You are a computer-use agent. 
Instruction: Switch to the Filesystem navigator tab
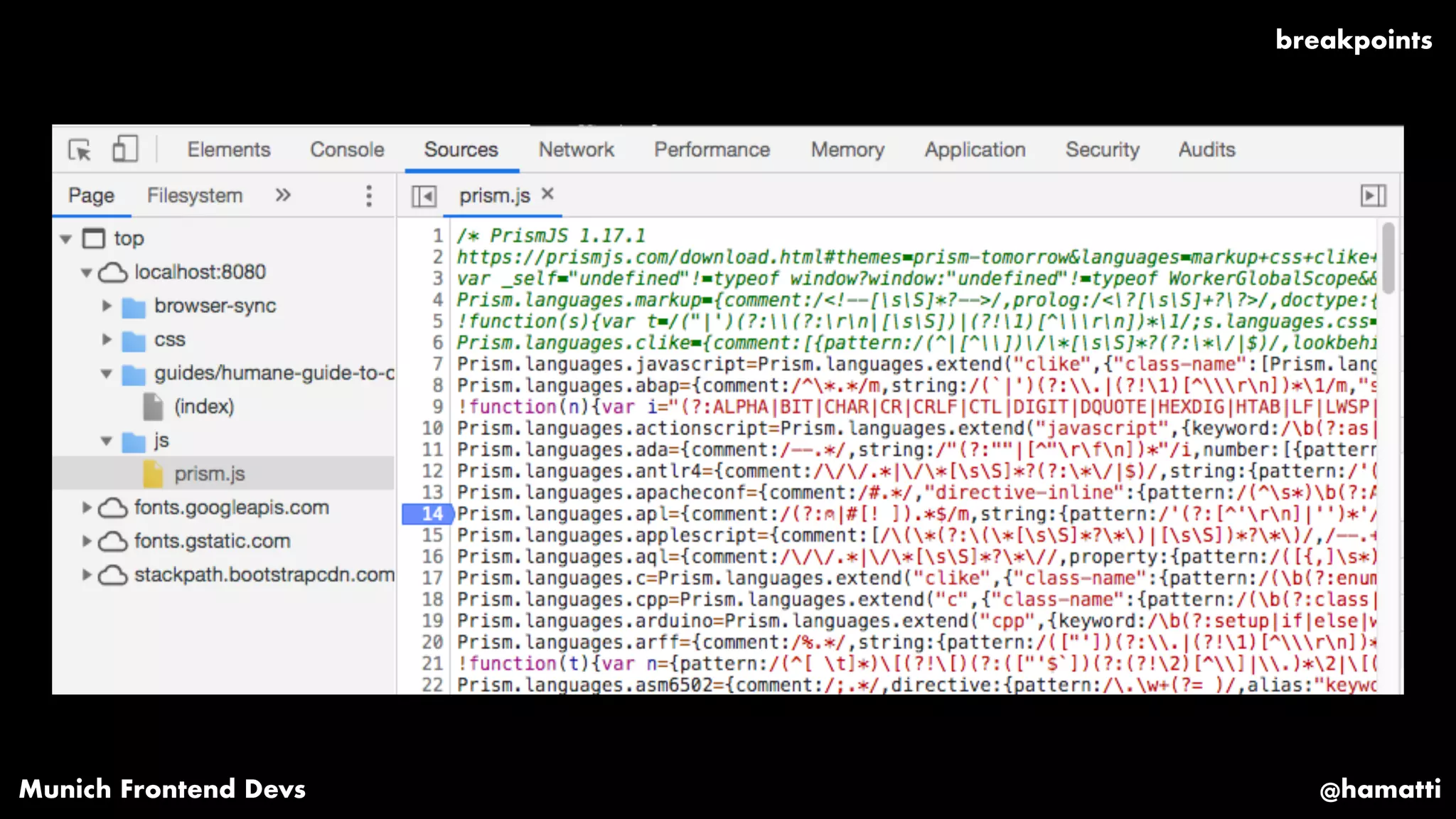(x=195, y=196)
